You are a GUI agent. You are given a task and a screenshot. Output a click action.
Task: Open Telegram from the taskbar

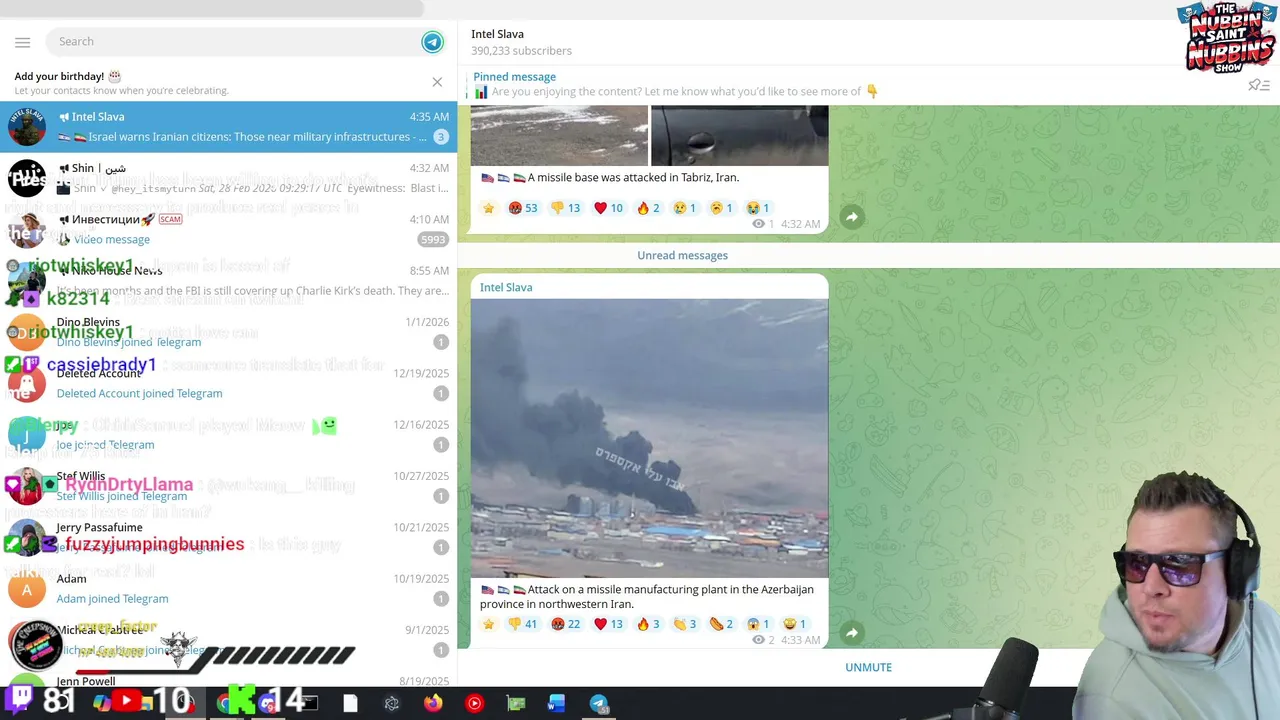(598, 703)
